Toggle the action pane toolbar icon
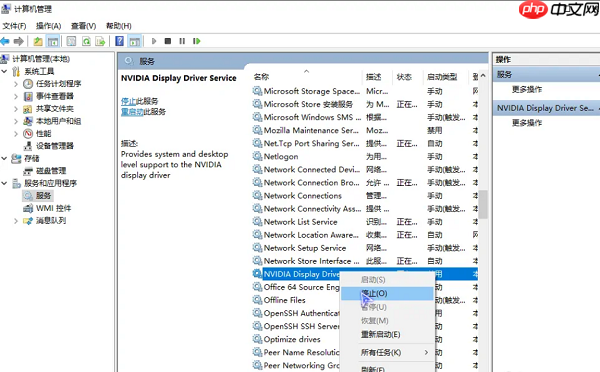600x372 pixels. 134,41
